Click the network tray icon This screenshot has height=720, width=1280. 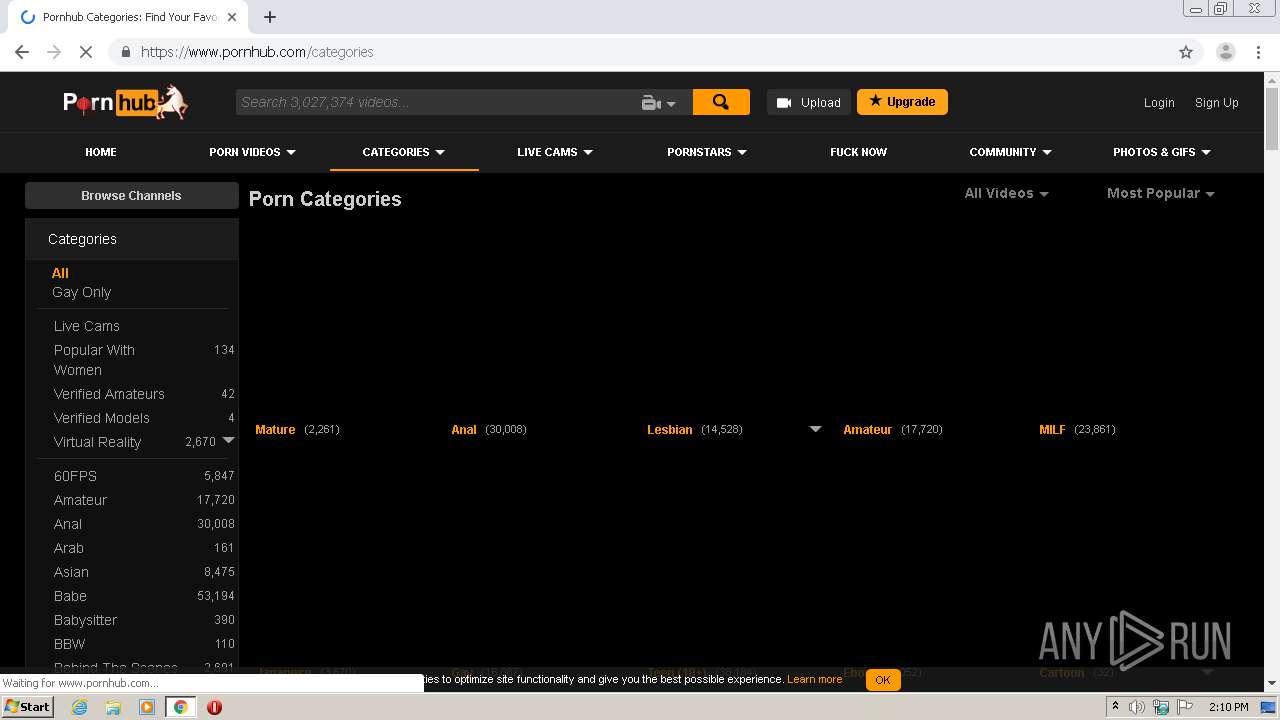1161,707
